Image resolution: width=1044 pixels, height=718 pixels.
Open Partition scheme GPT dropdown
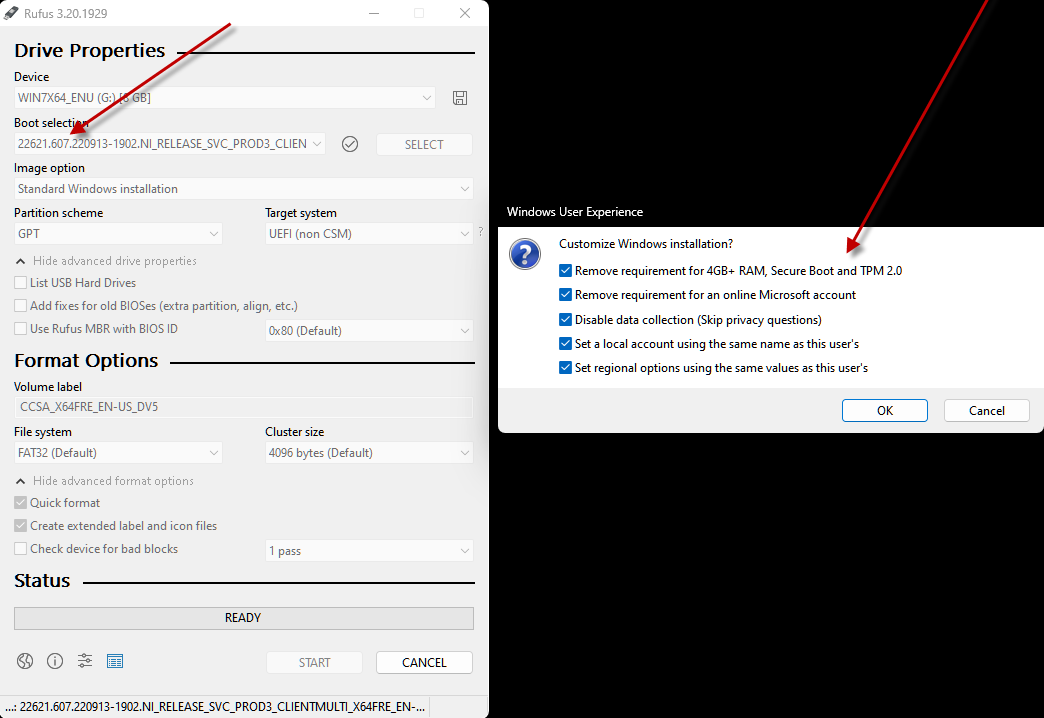tap(118, 234)
